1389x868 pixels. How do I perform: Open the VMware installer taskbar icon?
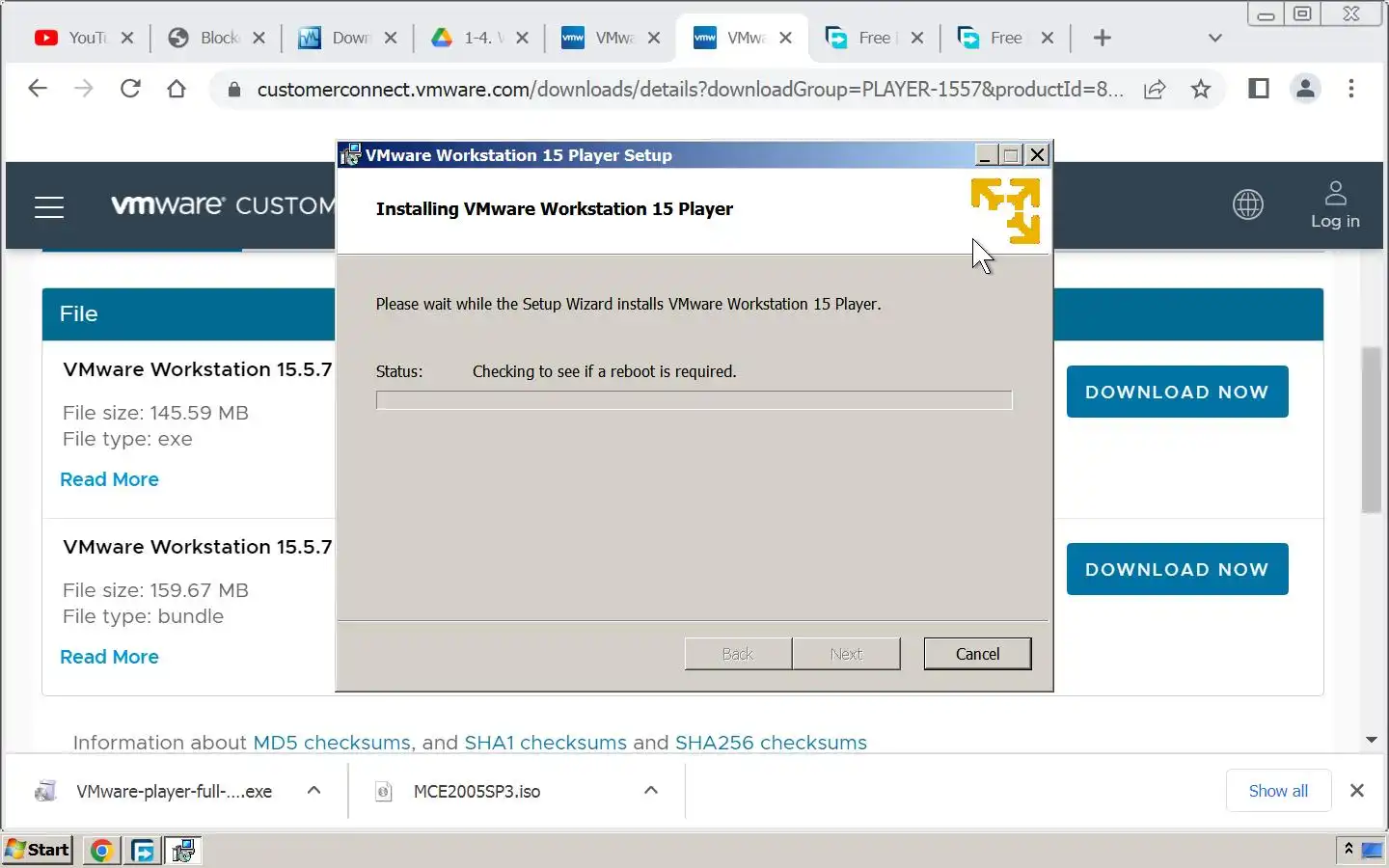tap(183, 850)
